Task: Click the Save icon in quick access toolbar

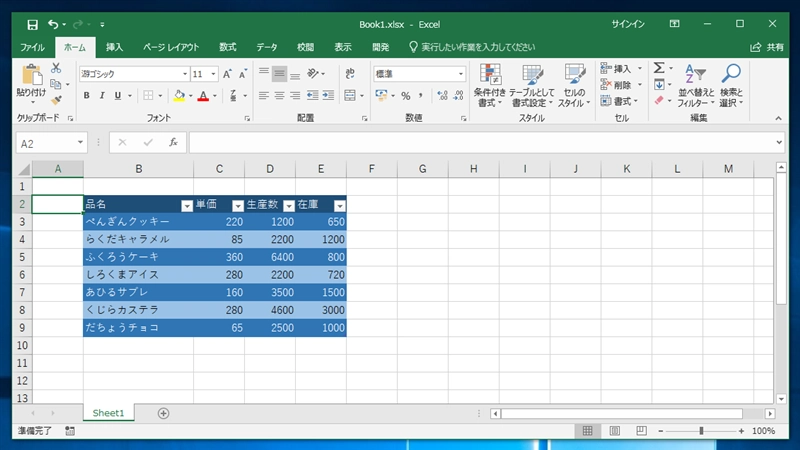Action: click(33, 24)
